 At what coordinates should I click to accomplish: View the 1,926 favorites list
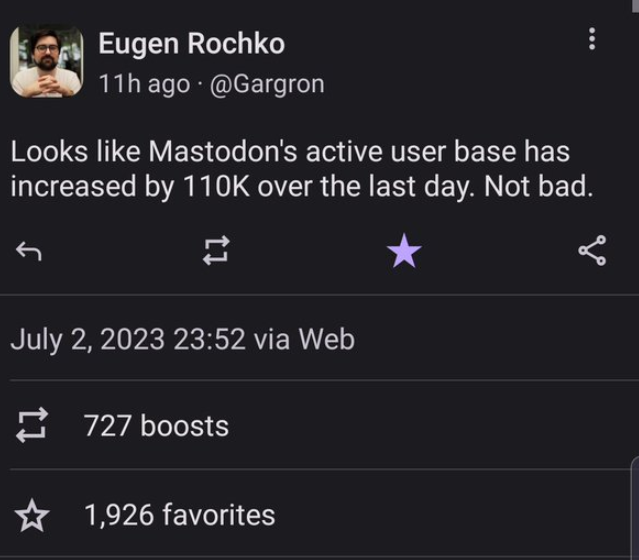pos(180,515)
